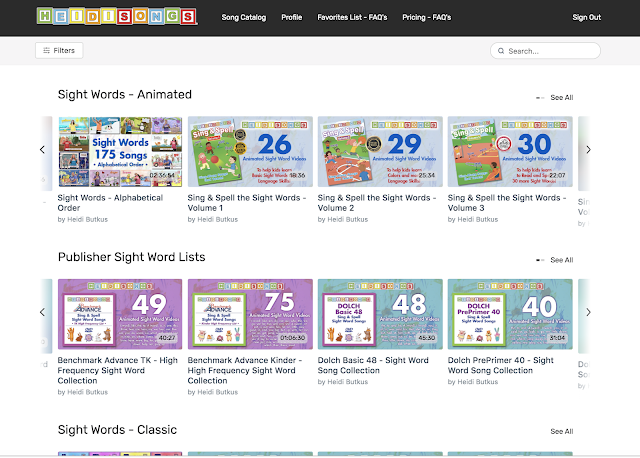Open the 49 Benchmark Advance videos thumbnail
640x458 pixels.
[x=120, y=314]
